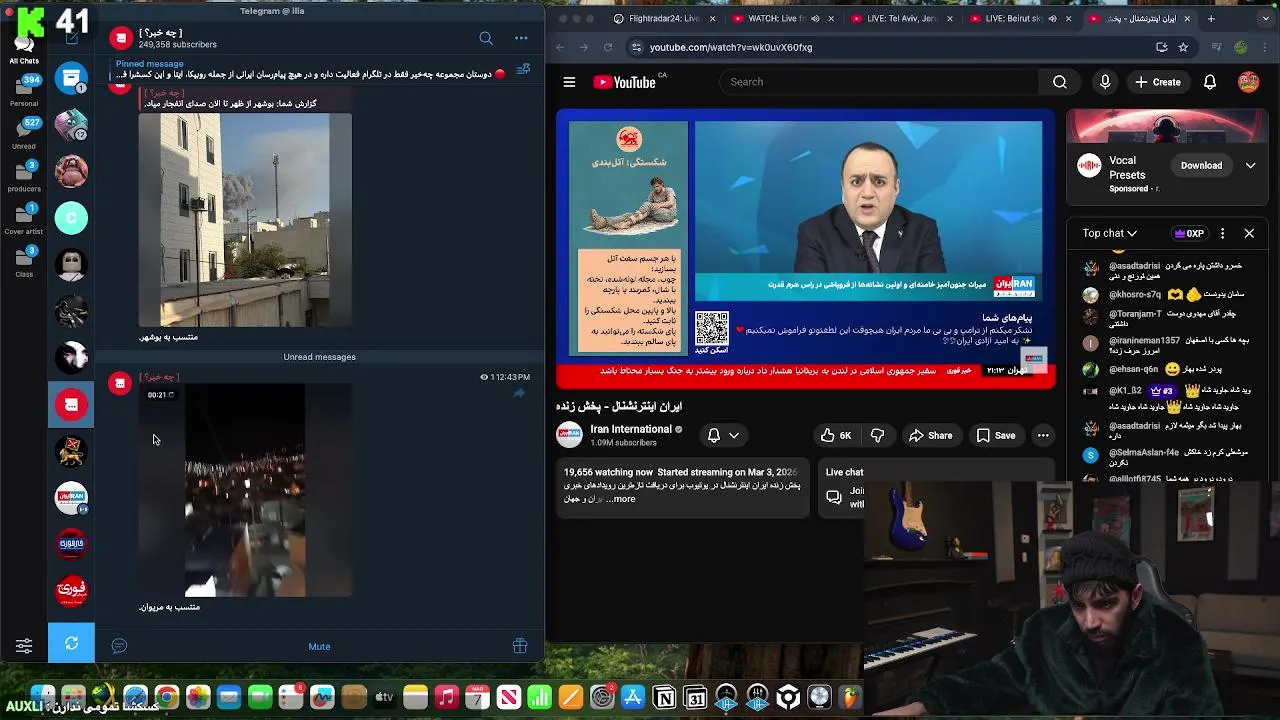Image resolution: width=1280 pixels, height=720 pixels.
Task: Forward the 1:12:43 PM video message
Action: pyautogui.click(x=519, y=394)
